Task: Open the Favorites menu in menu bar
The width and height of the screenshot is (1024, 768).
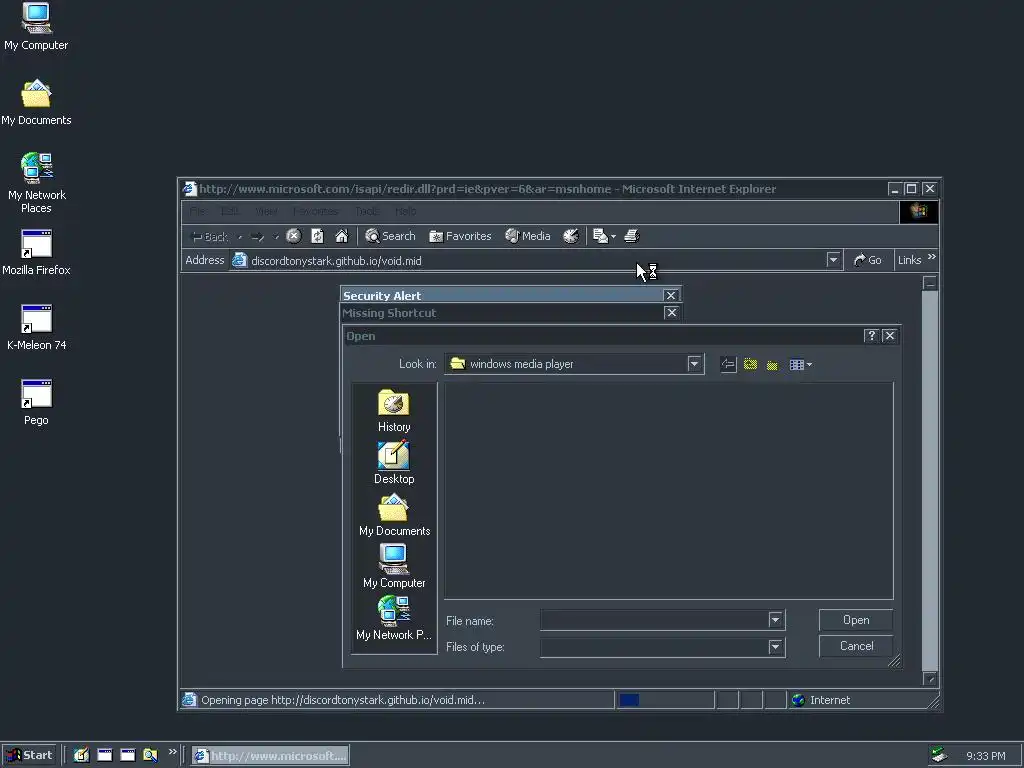Action: [315, 211]
